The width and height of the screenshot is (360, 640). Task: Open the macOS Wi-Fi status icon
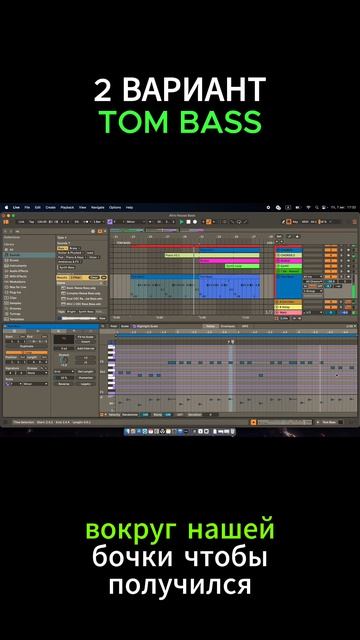309,207
